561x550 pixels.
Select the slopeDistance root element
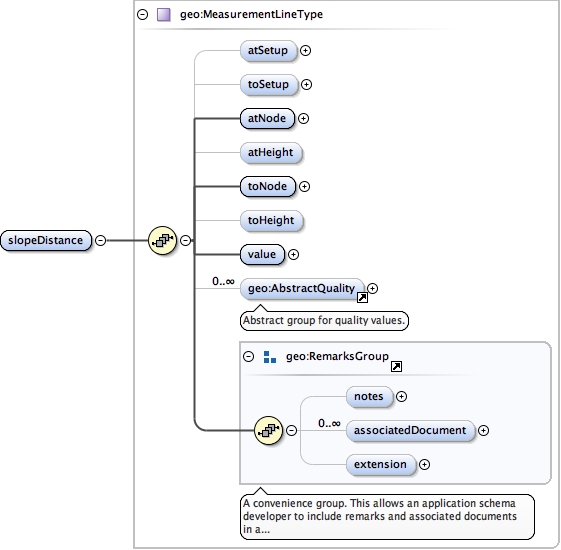click(x=46, y=240)
